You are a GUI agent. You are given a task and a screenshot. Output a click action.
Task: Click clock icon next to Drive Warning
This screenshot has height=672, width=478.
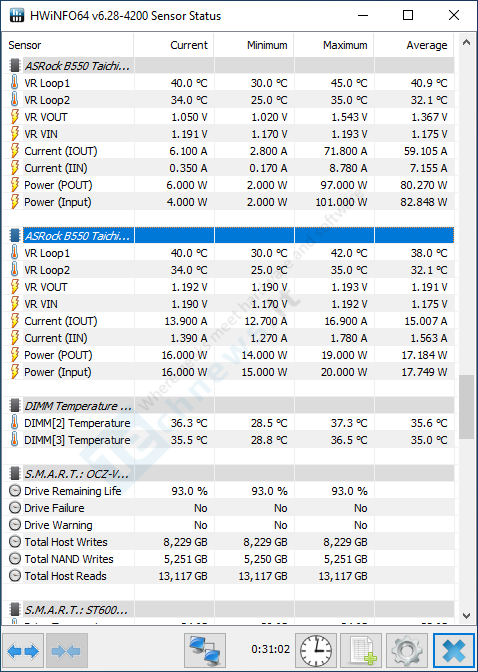[x=15, y=525]
